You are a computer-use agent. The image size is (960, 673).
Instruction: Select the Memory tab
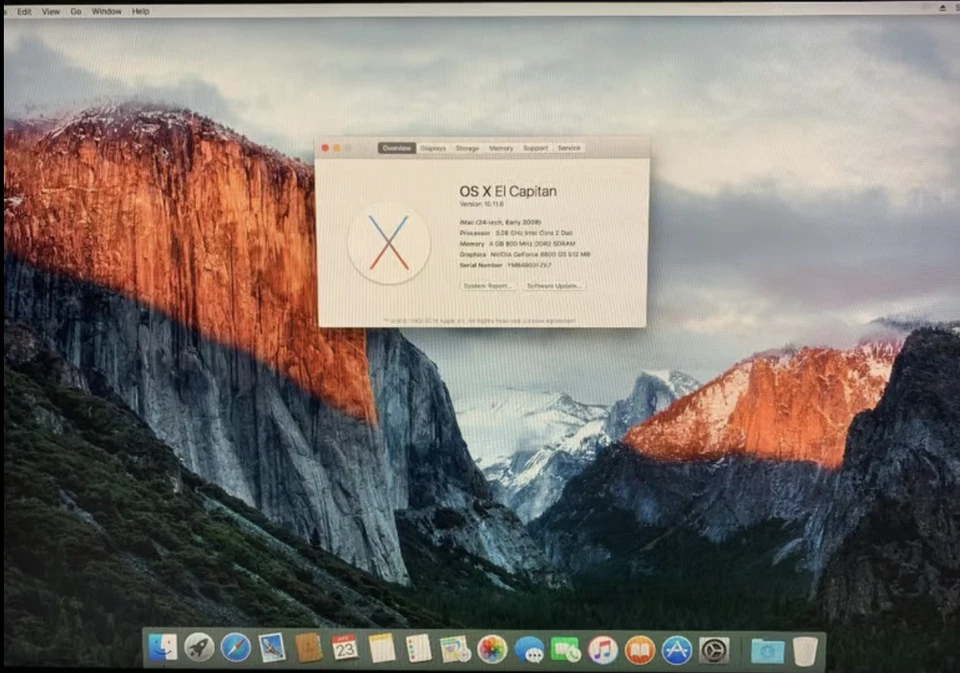(501, 147)
